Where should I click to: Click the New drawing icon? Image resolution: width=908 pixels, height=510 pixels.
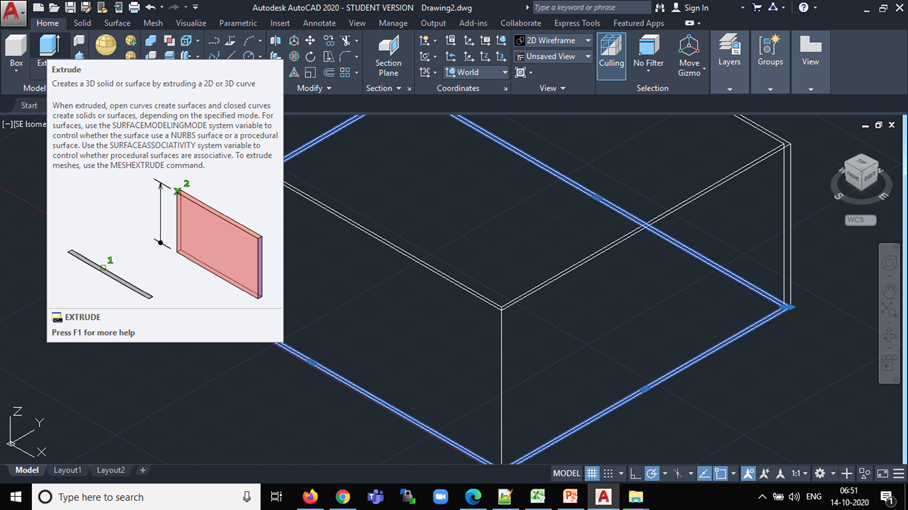tap(38, 8)
